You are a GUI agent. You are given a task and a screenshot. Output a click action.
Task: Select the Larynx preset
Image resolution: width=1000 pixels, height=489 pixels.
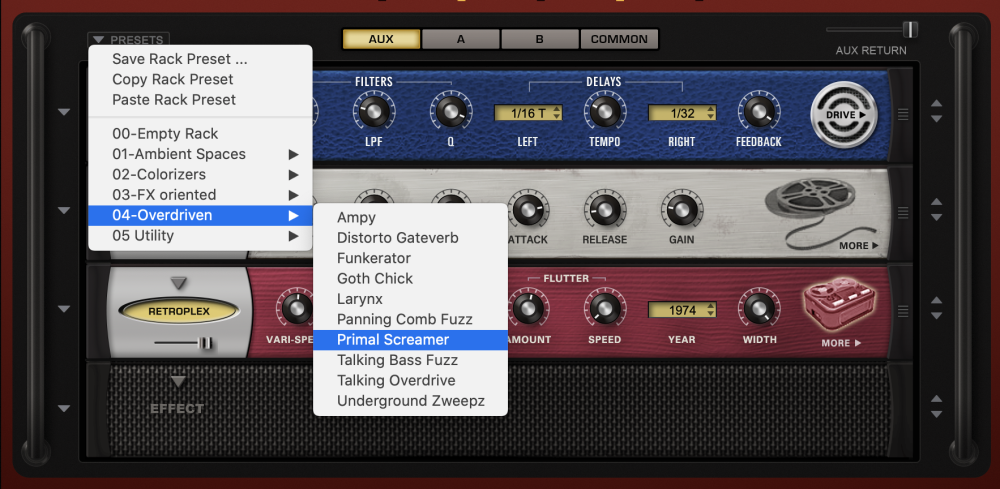tap(410, 299)
